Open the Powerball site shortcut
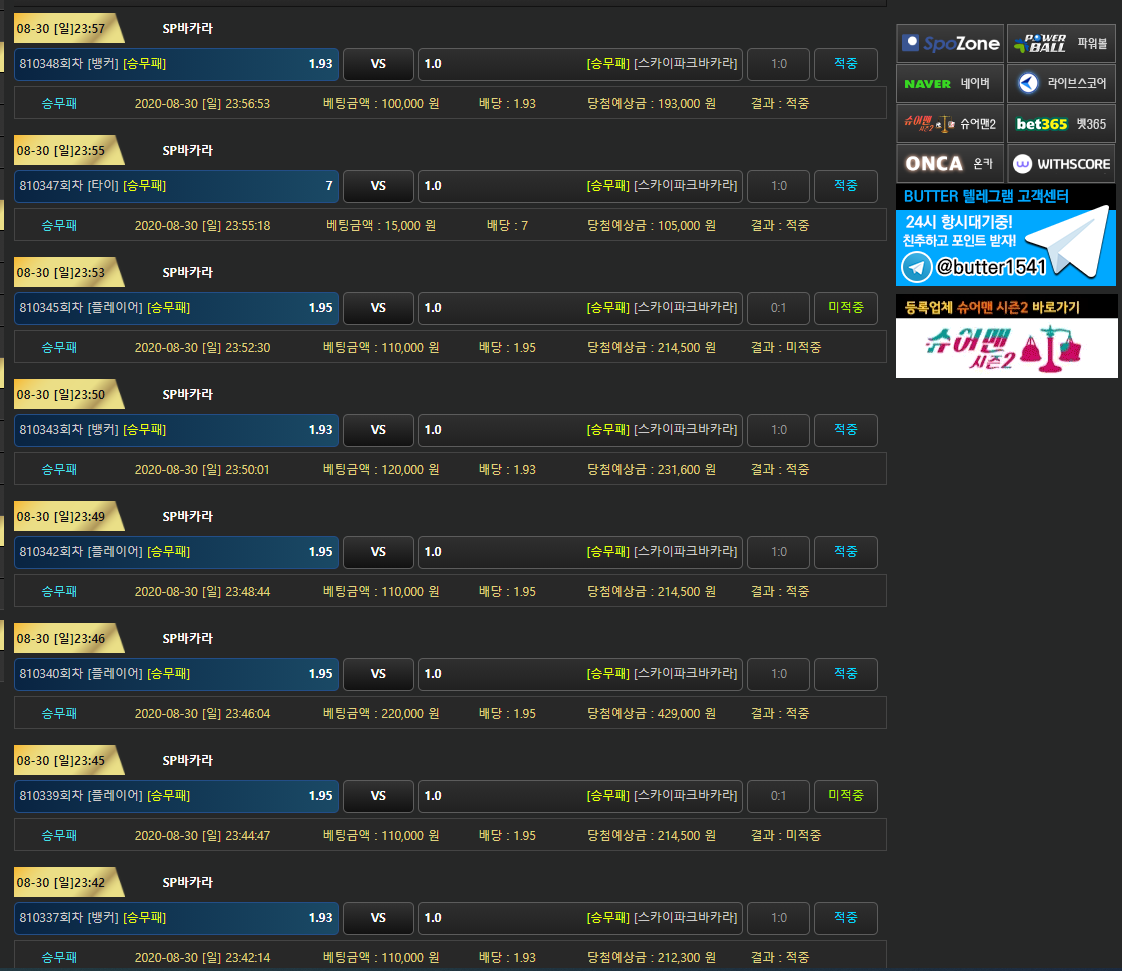 (1061, 43)
